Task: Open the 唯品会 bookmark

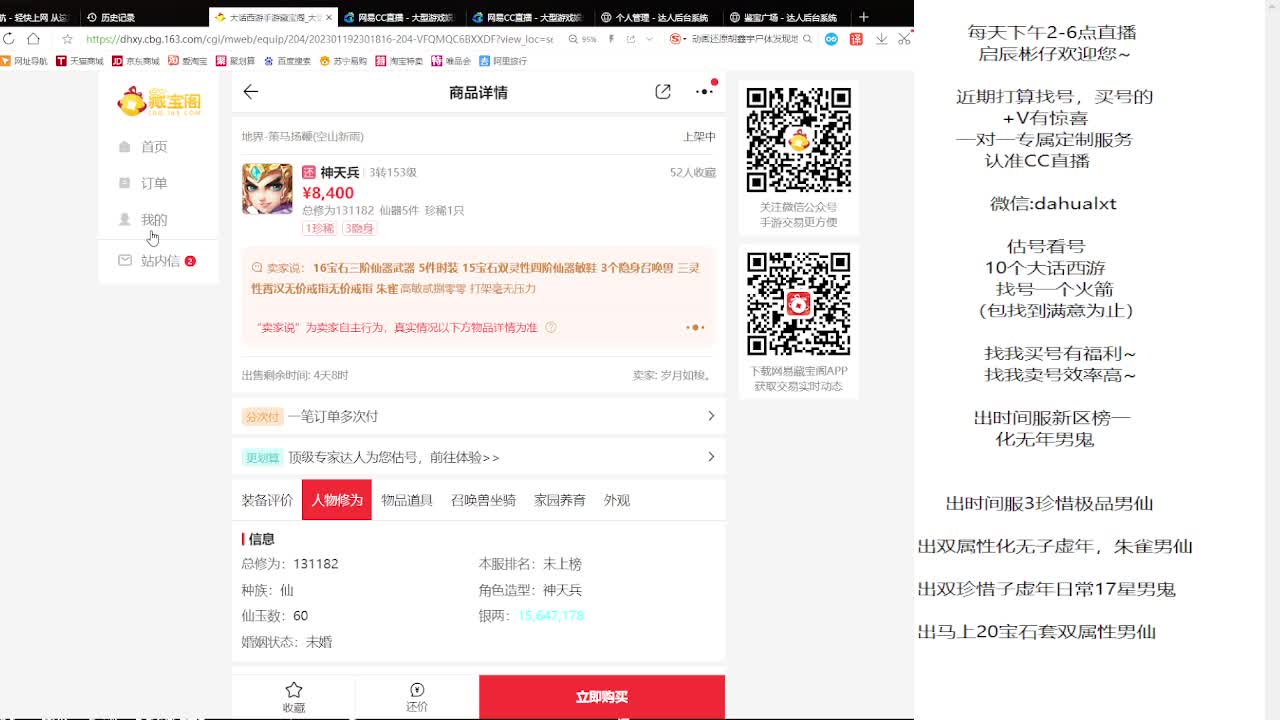Action: pos(452,61)
